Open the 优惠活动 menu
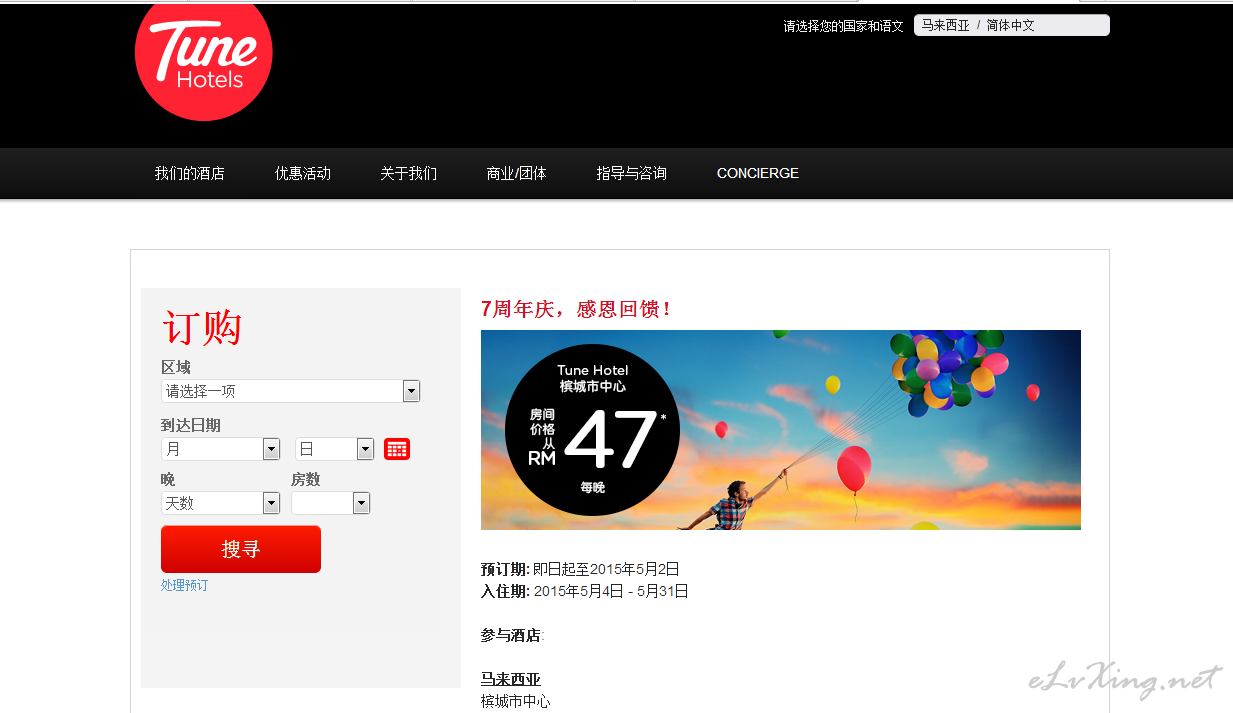The image size is (1233, 713). pyautogui.click(x=303, y=173)
